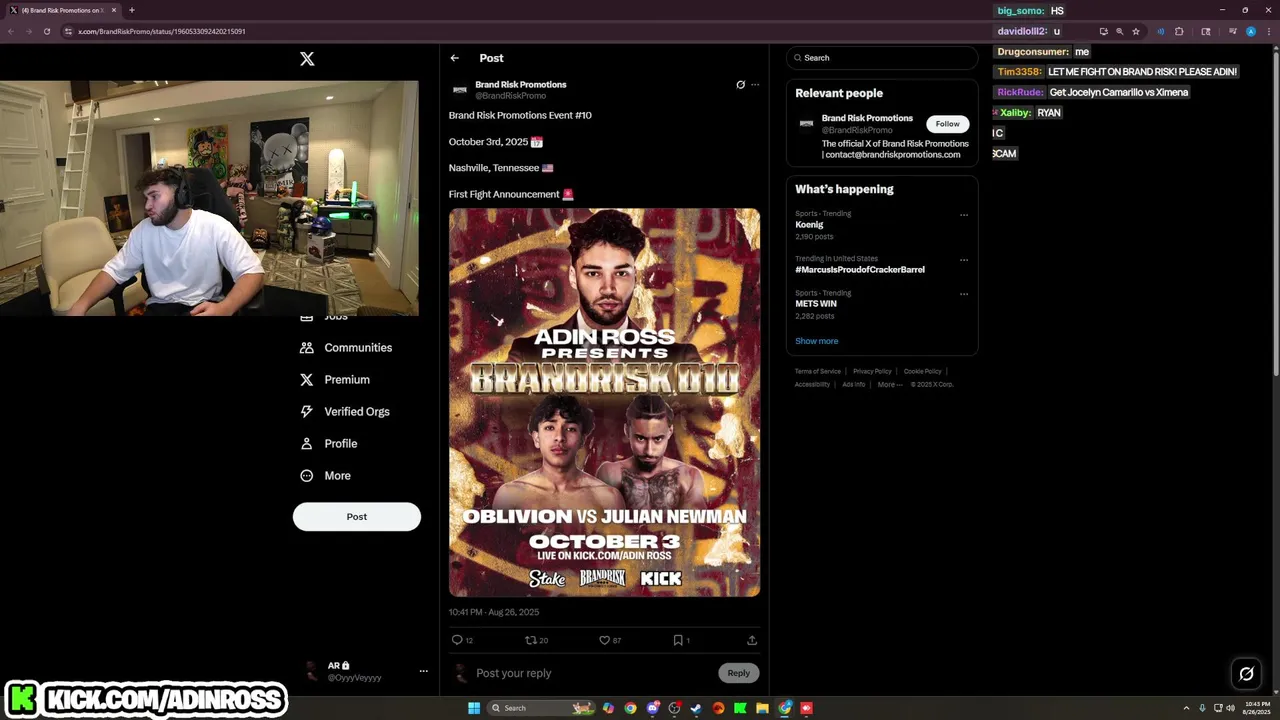1280x720 pixels.
Task: Open Terms of Service footer link
Action: (x=818, y=371)
